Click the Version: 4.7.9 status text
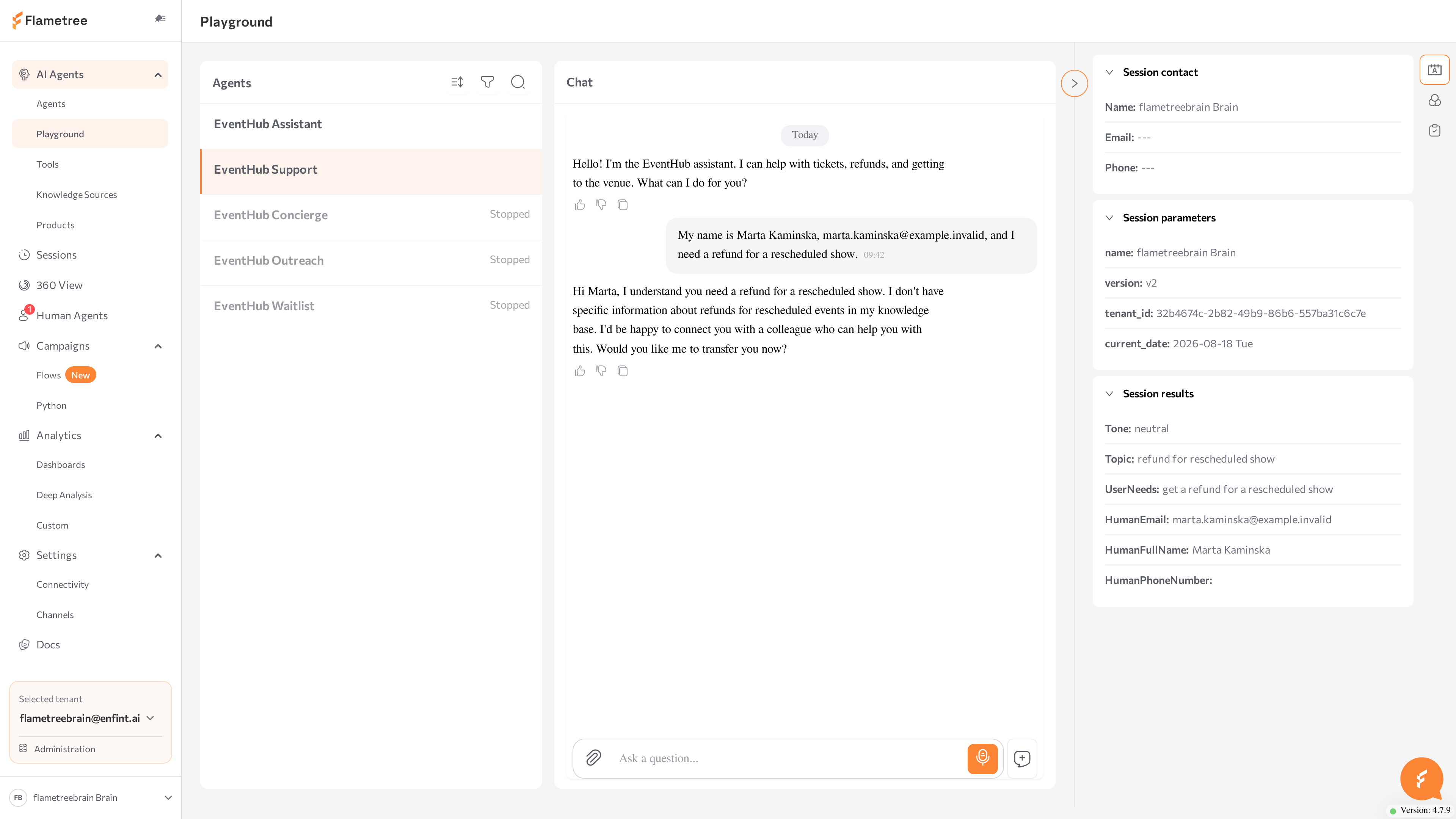 pos(1425,810)
